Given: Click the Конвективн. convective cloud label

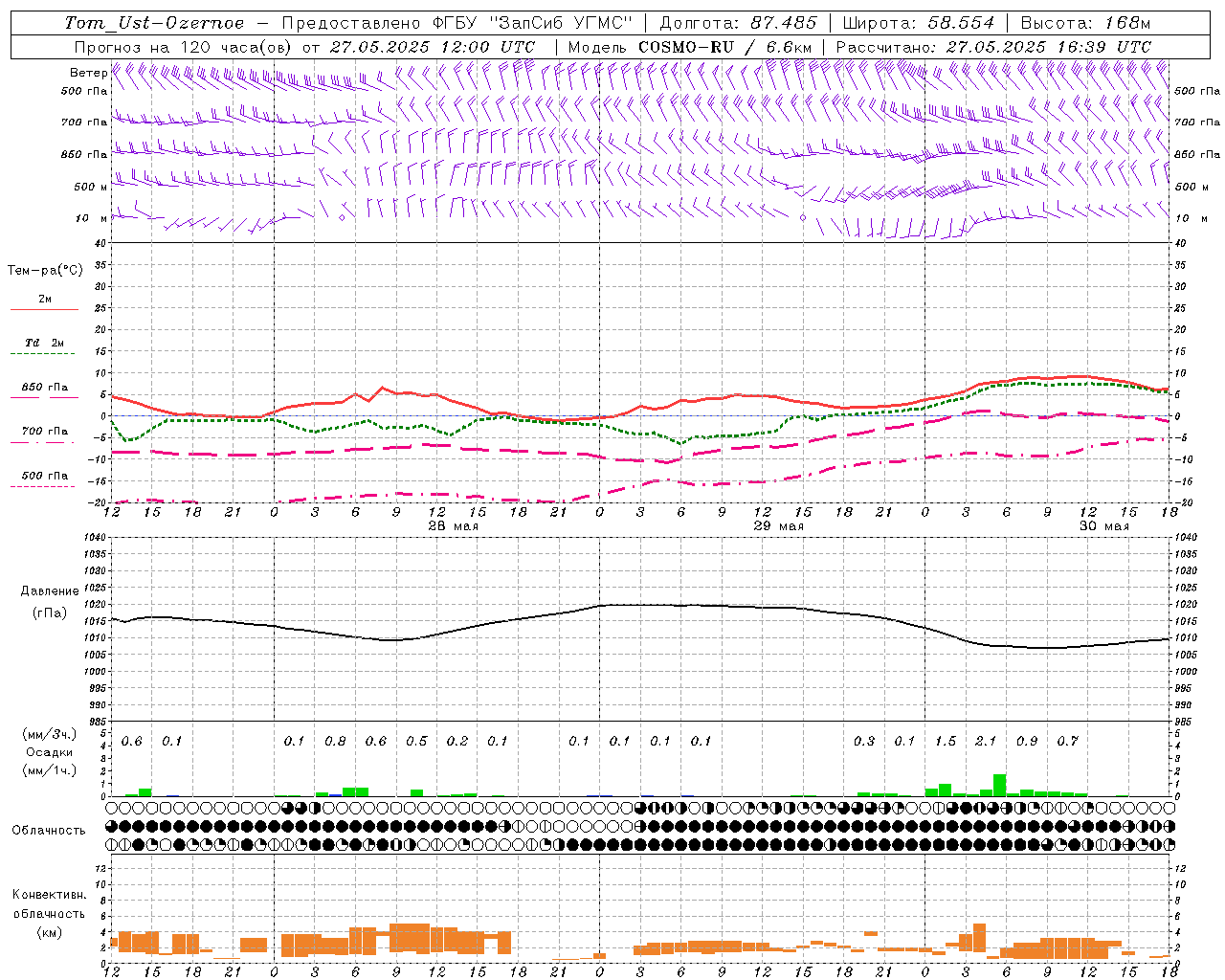Looking at the screenshot, I should point(49,895).
